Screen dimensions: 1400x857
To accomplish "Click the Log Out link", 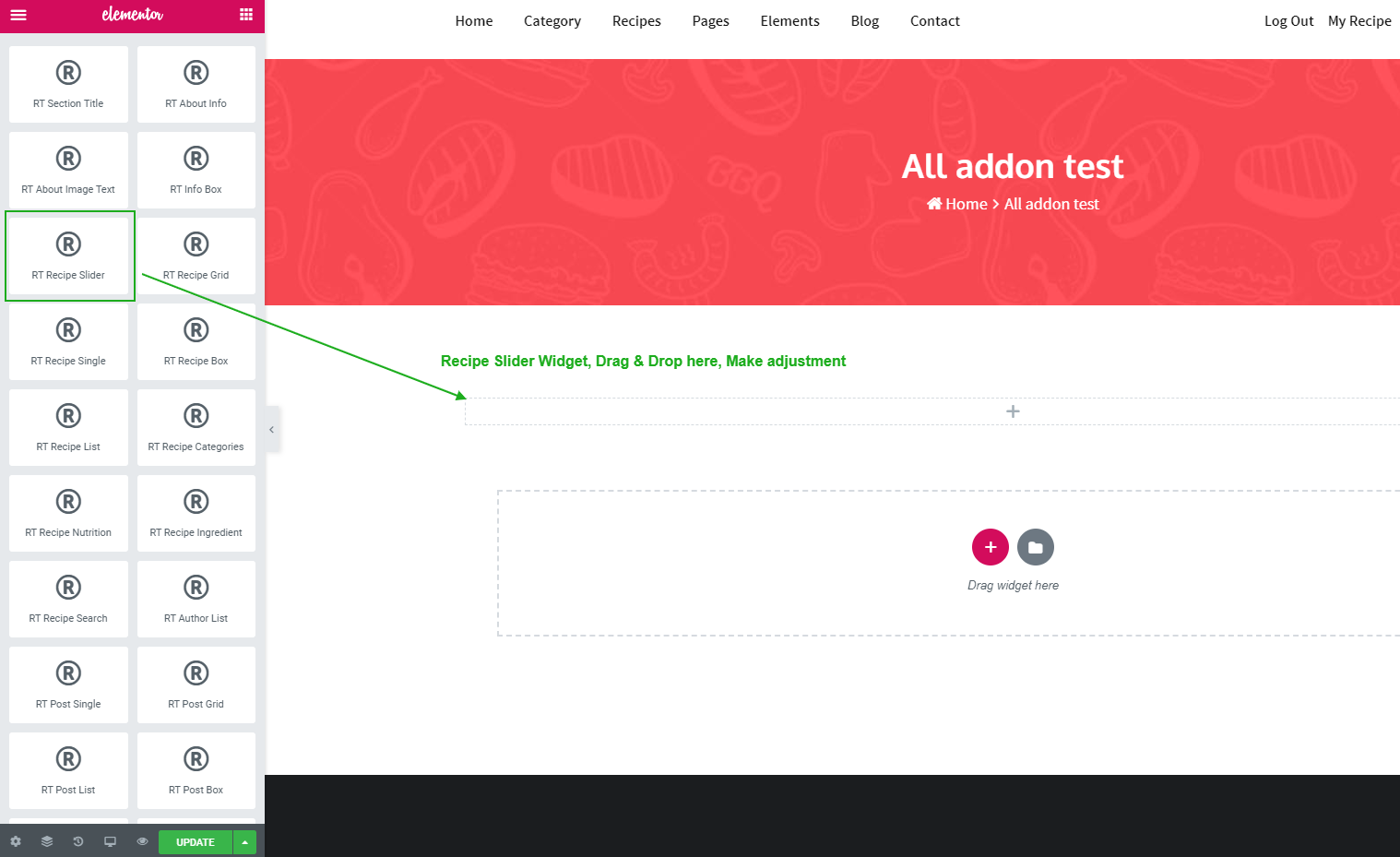I will (1289, 21).
